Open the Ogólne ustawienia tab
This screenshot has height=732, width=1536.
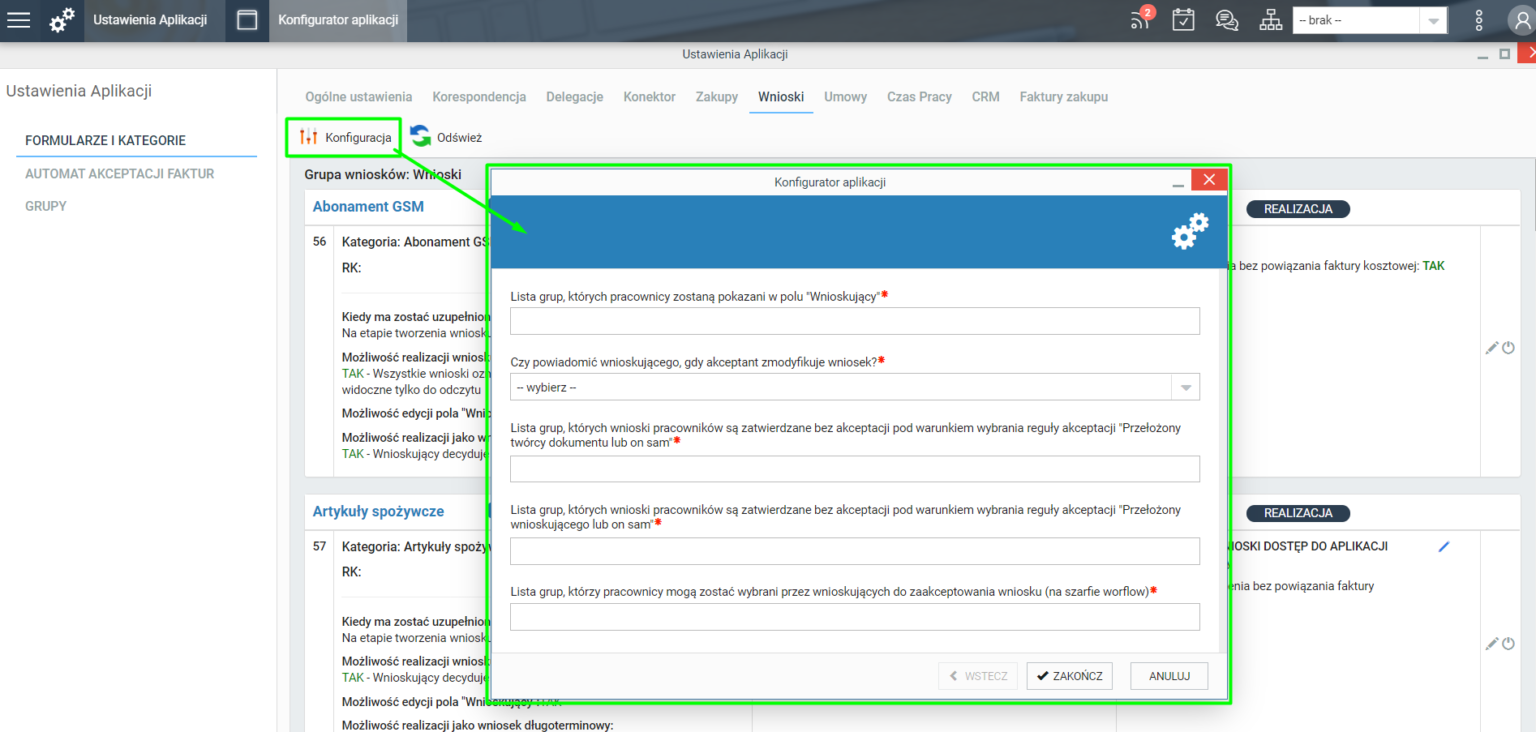tap(359, 97)
